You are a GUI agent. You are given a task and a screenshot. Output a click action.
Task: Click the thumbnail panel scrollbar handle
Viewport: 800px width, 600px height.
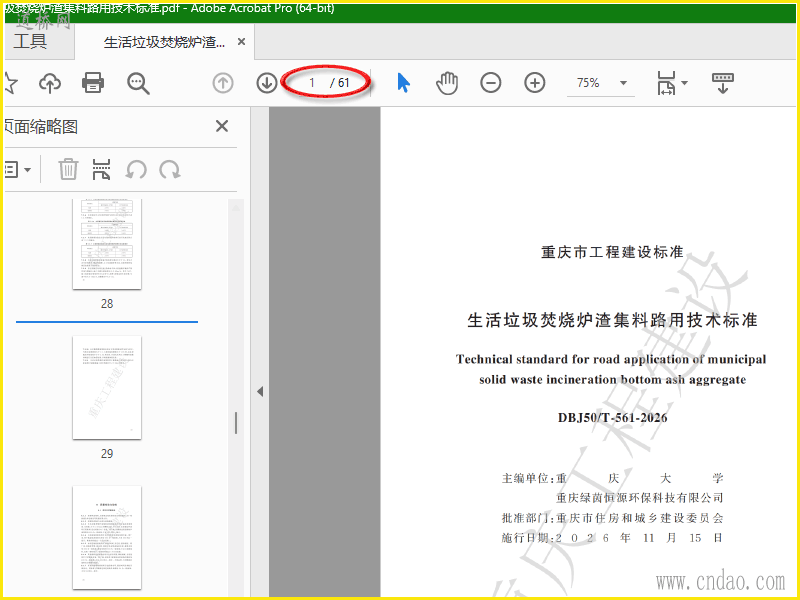coord(236,423)
